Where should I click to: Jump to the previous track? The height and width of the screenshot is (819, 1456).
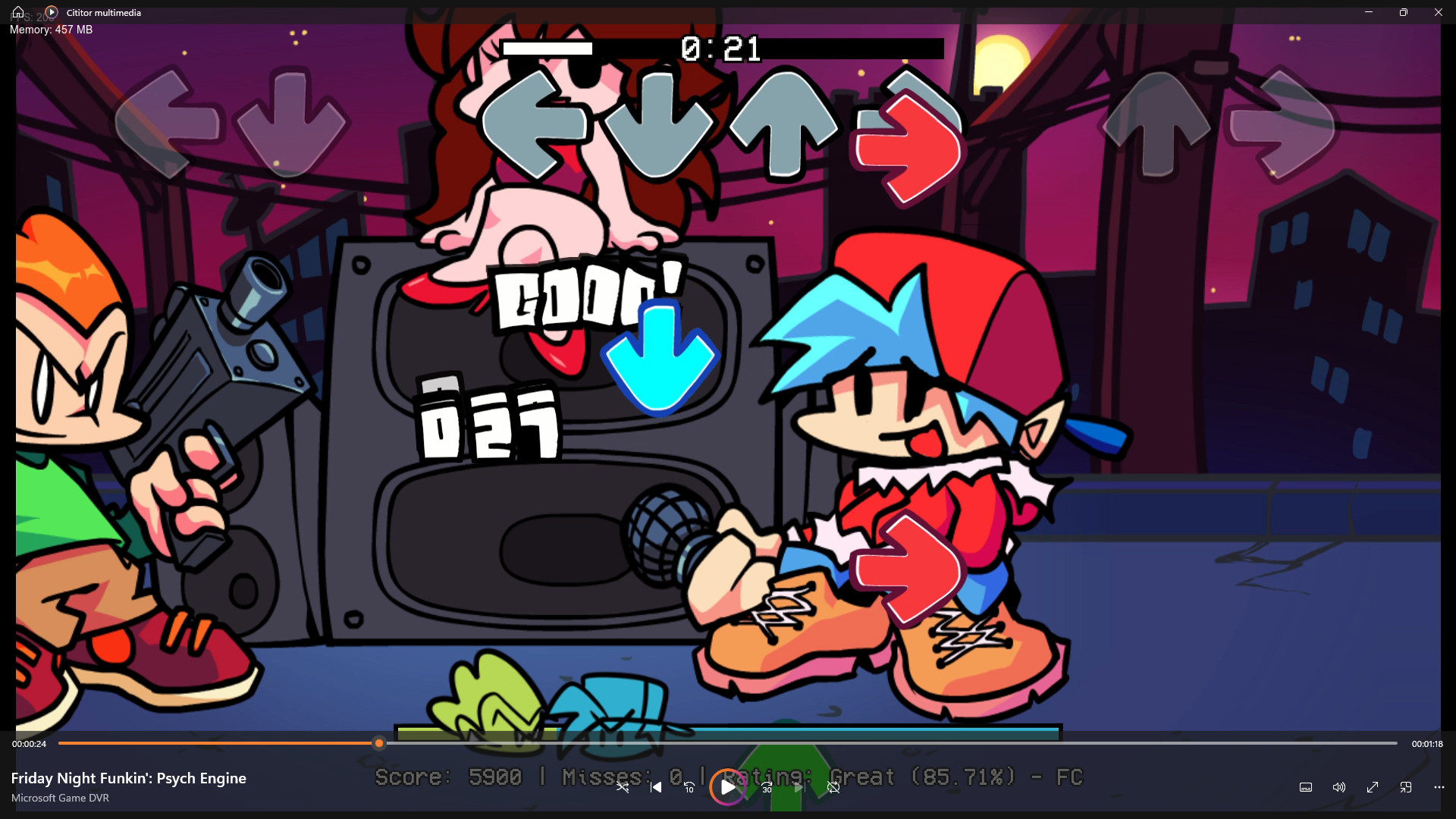(656, 787)
